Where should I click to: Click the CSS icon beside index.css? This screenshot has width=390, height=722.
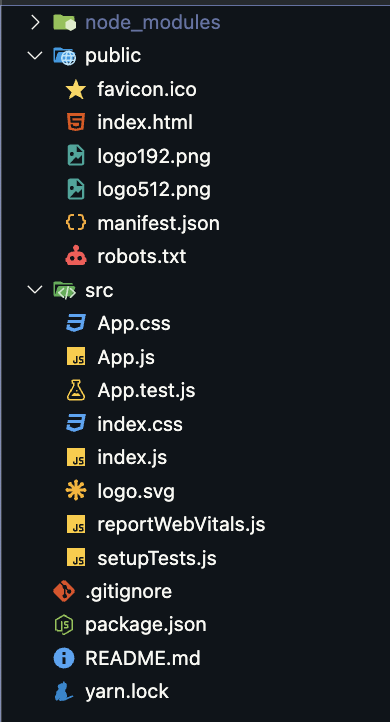(76, 424)
